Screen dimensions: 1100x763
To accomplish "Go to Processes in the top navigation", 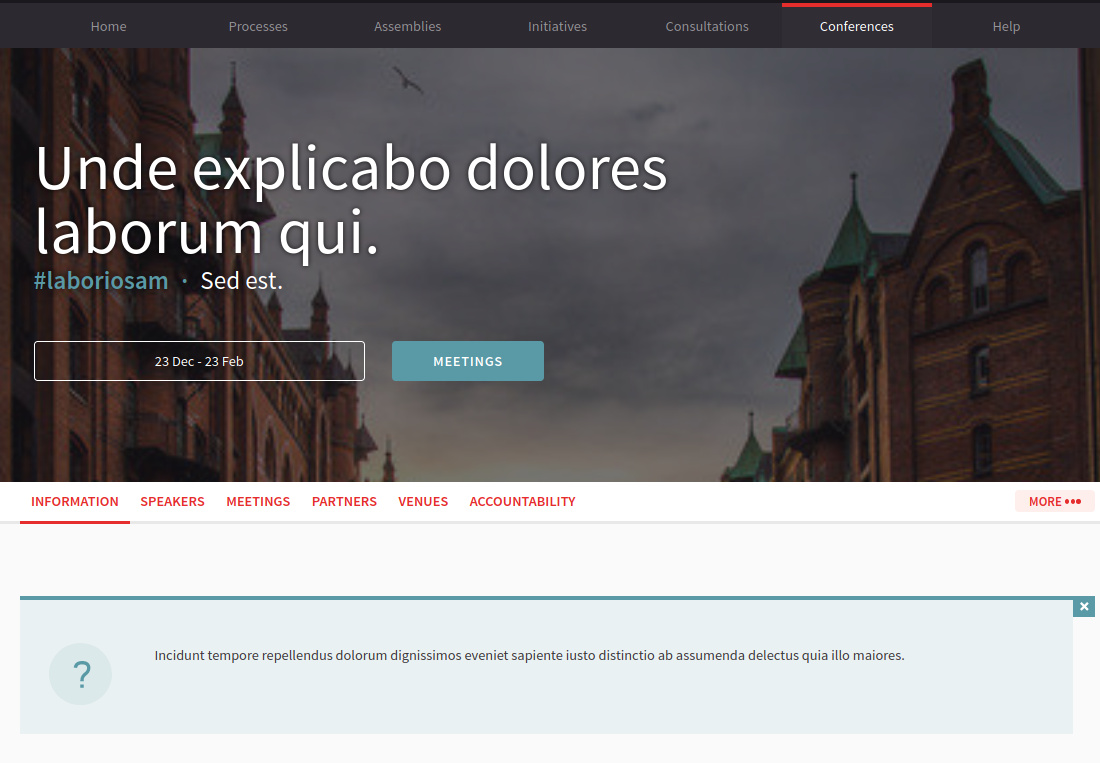I will click(x=258, y=27).
